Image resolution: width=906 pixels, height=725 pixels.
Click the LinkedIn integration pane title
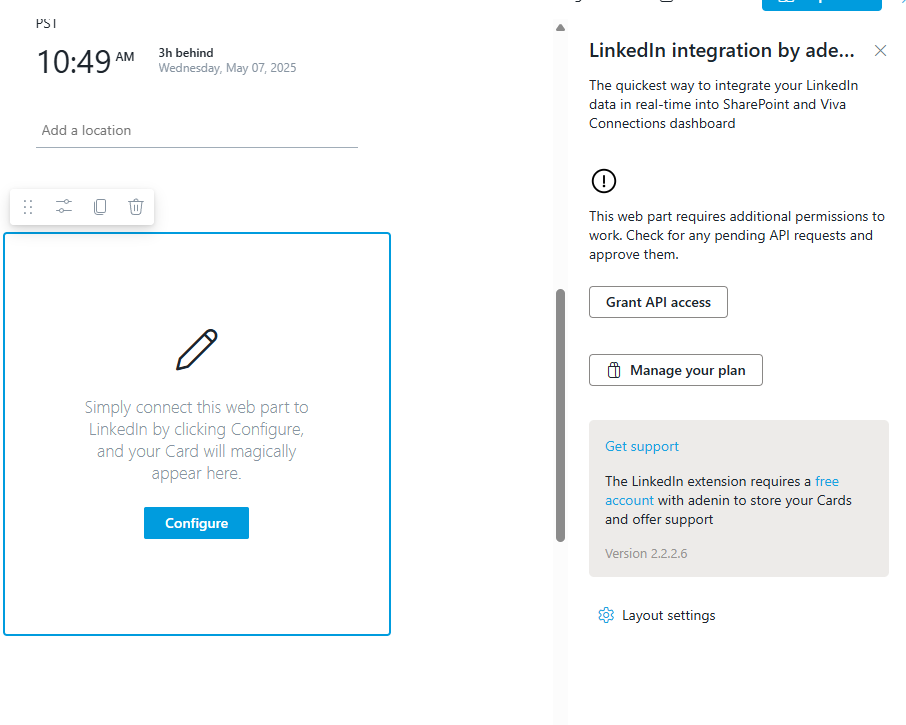click(x=720, y=51)
